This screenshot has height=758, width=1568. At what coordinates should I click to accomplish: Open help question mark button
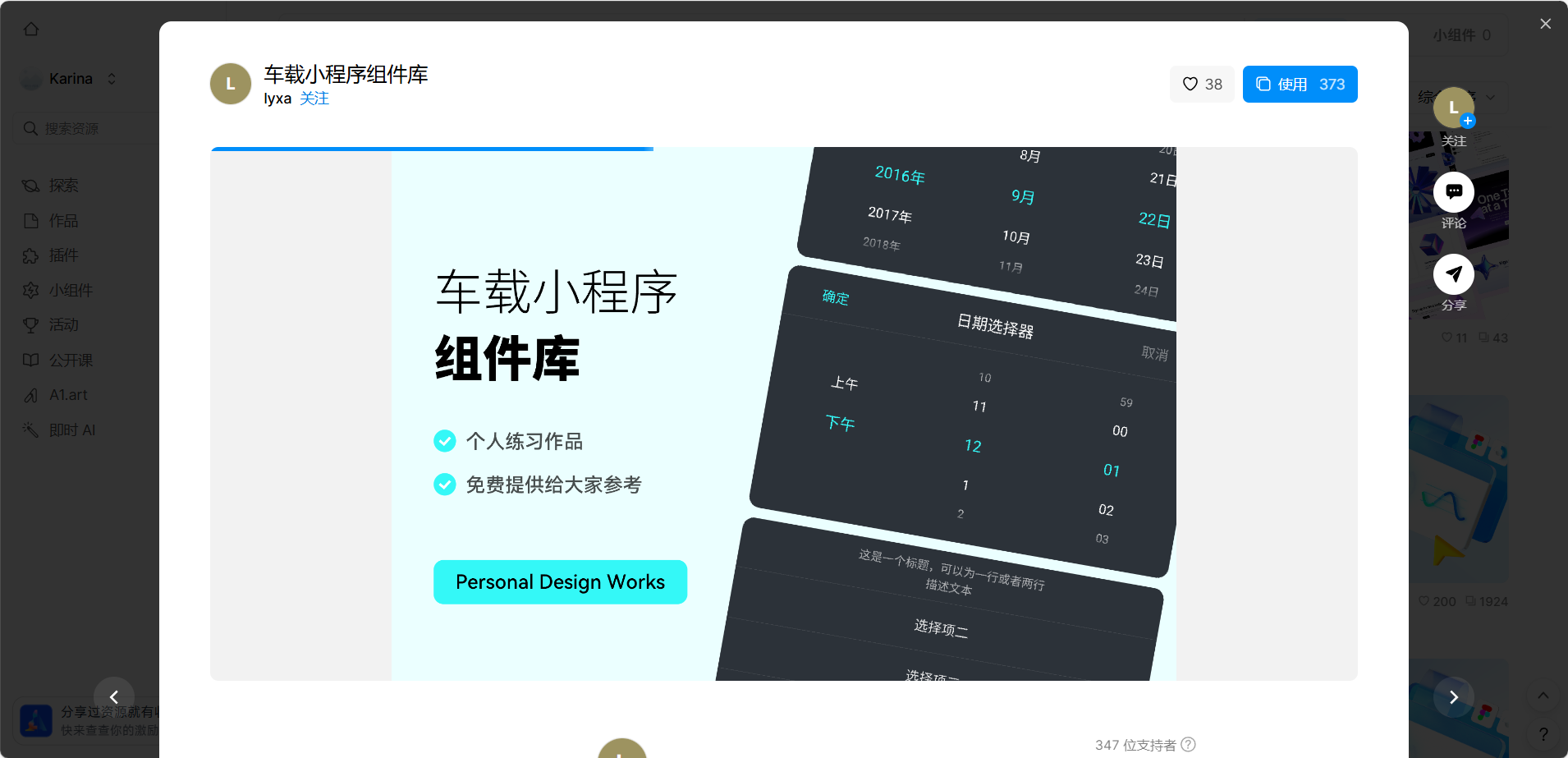click(1543, 733)
